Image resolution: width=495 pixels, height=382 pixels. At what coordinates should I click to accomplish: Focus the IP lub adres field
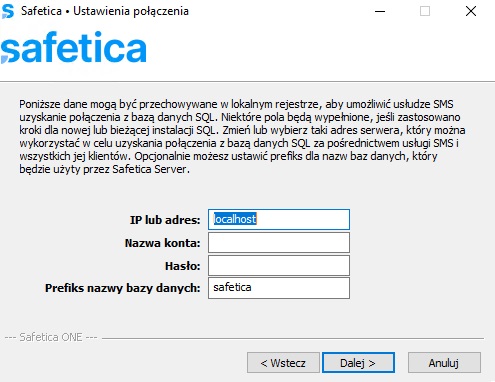pyautogui.click(x=279, y=219)
